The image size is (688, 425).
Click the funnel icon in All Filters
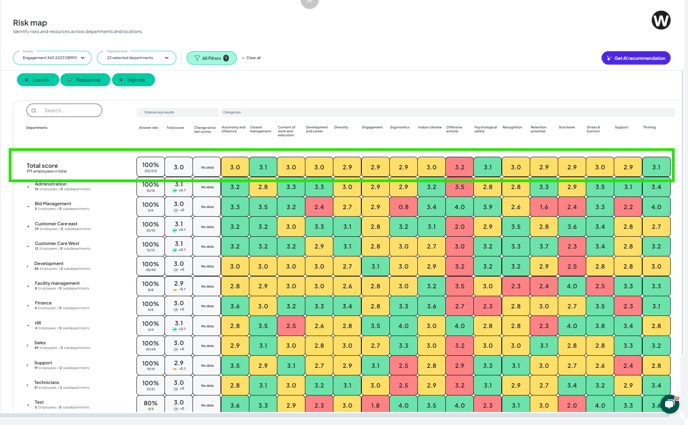(197, 58)
